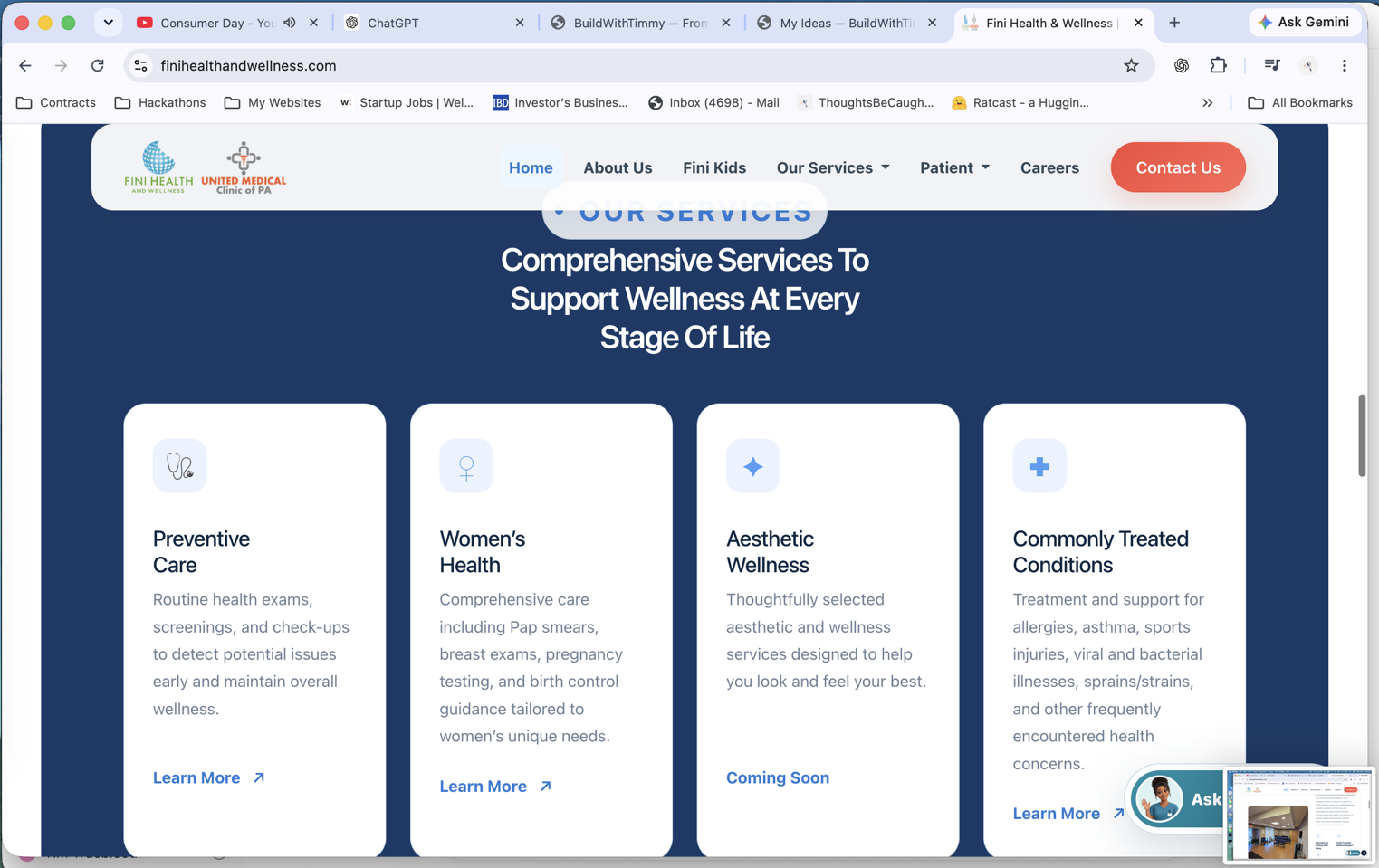Open the My Websites bookmark folder
The width and height of the screenshot is (1379, 868).
[x=273, y=102]
